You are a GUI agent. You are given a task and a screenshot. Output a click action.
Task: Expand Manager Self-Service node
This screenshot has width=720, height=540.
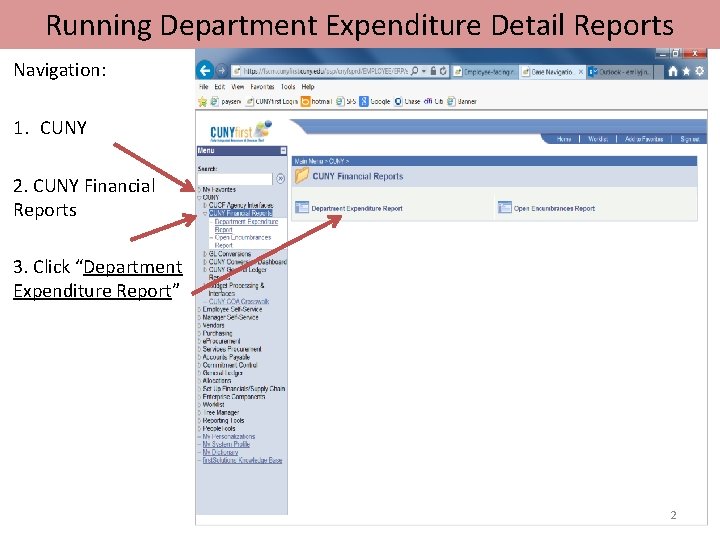pyautogui.click(x=199, y=317)
